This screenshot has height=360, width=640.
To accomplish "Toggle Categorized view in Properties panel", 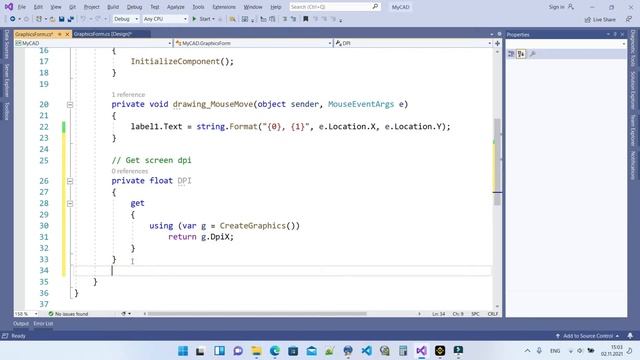I will pyautogui.click(x=511, y=54).
